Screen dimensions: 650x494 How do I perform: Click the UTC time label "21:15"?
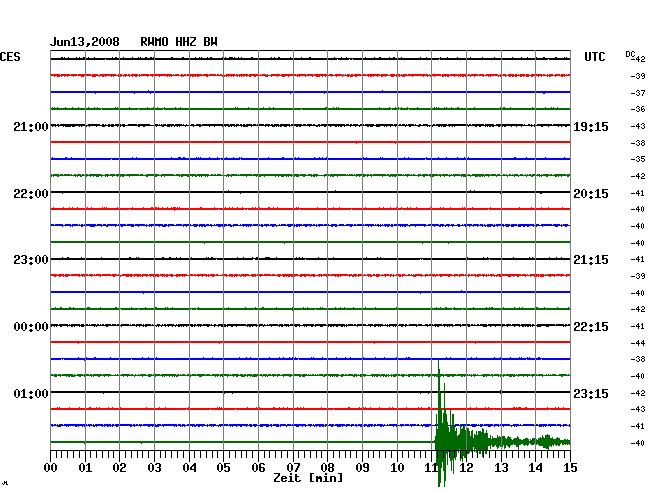point(591,259)
